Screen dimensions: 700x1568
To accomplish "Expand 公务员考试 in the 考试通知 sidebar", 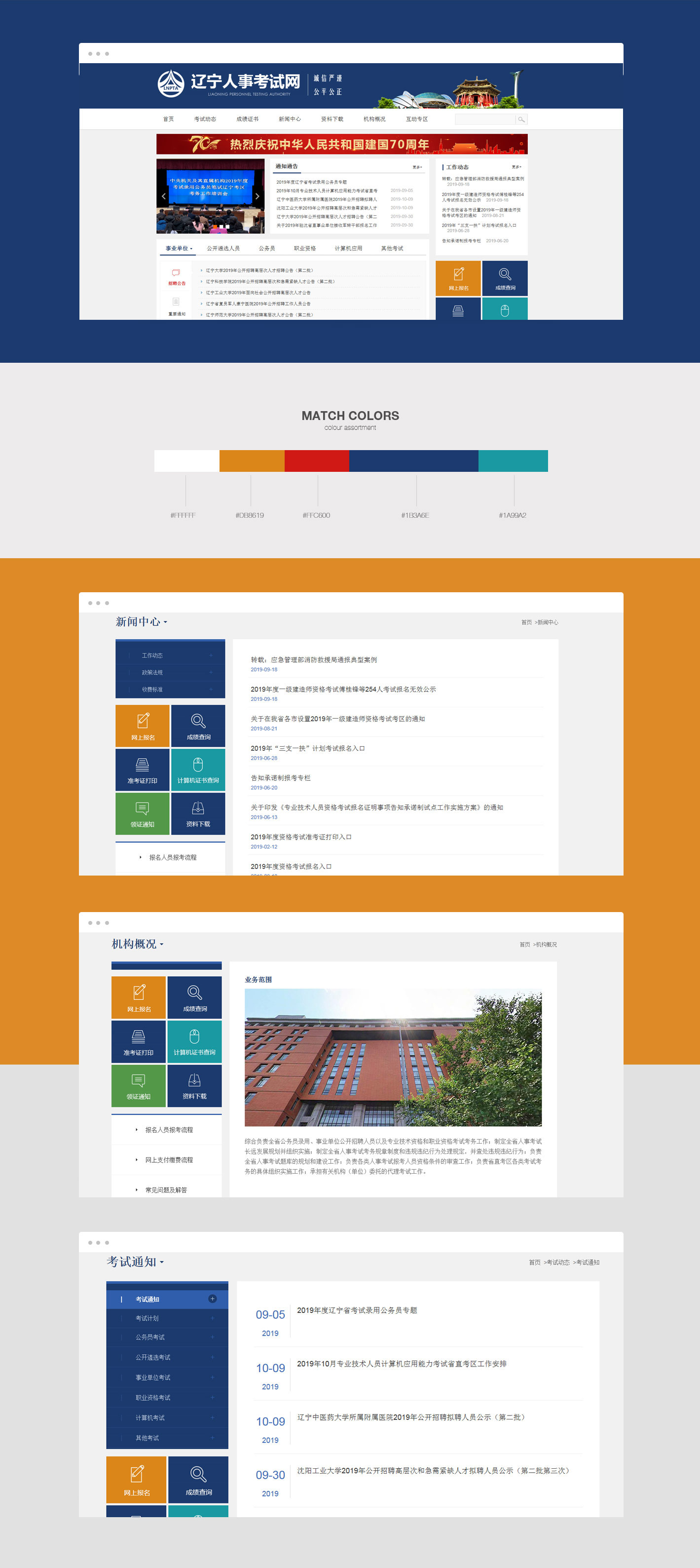I will pyautogui.click(x=212, y=1338).
